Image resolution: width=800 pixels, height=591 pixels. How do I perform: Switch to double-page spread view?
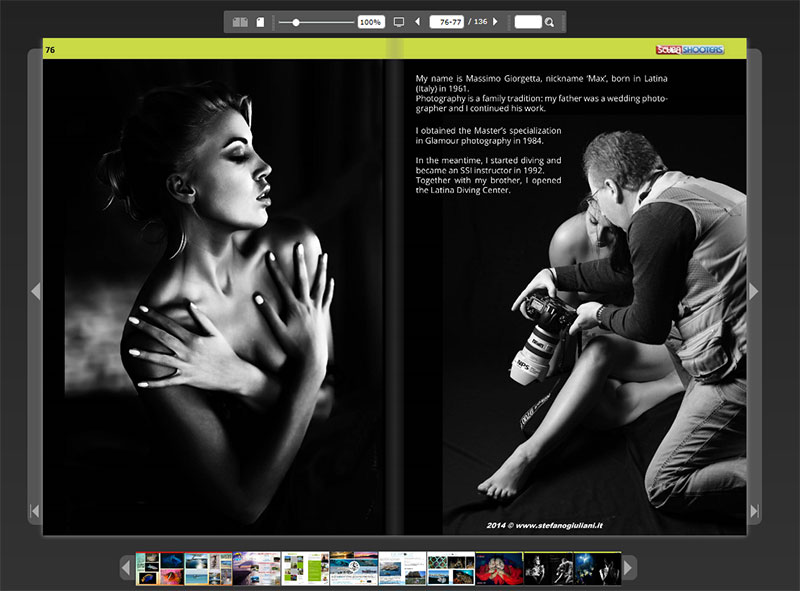tap(240, 22)
